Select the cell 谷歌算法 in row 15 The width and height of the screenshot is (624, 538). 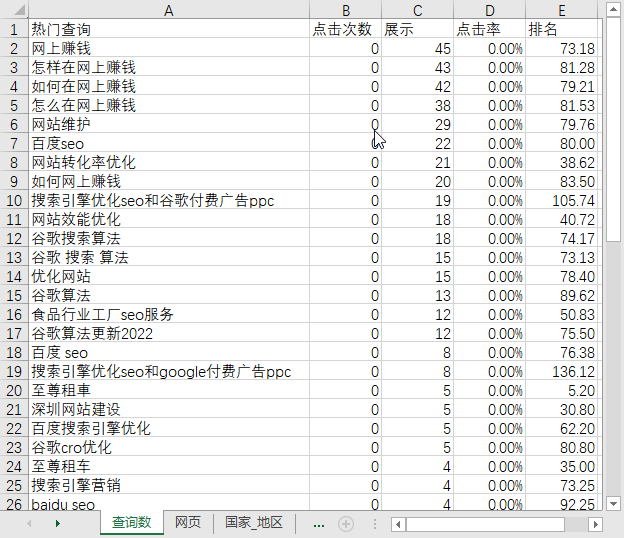click(169, 295)
